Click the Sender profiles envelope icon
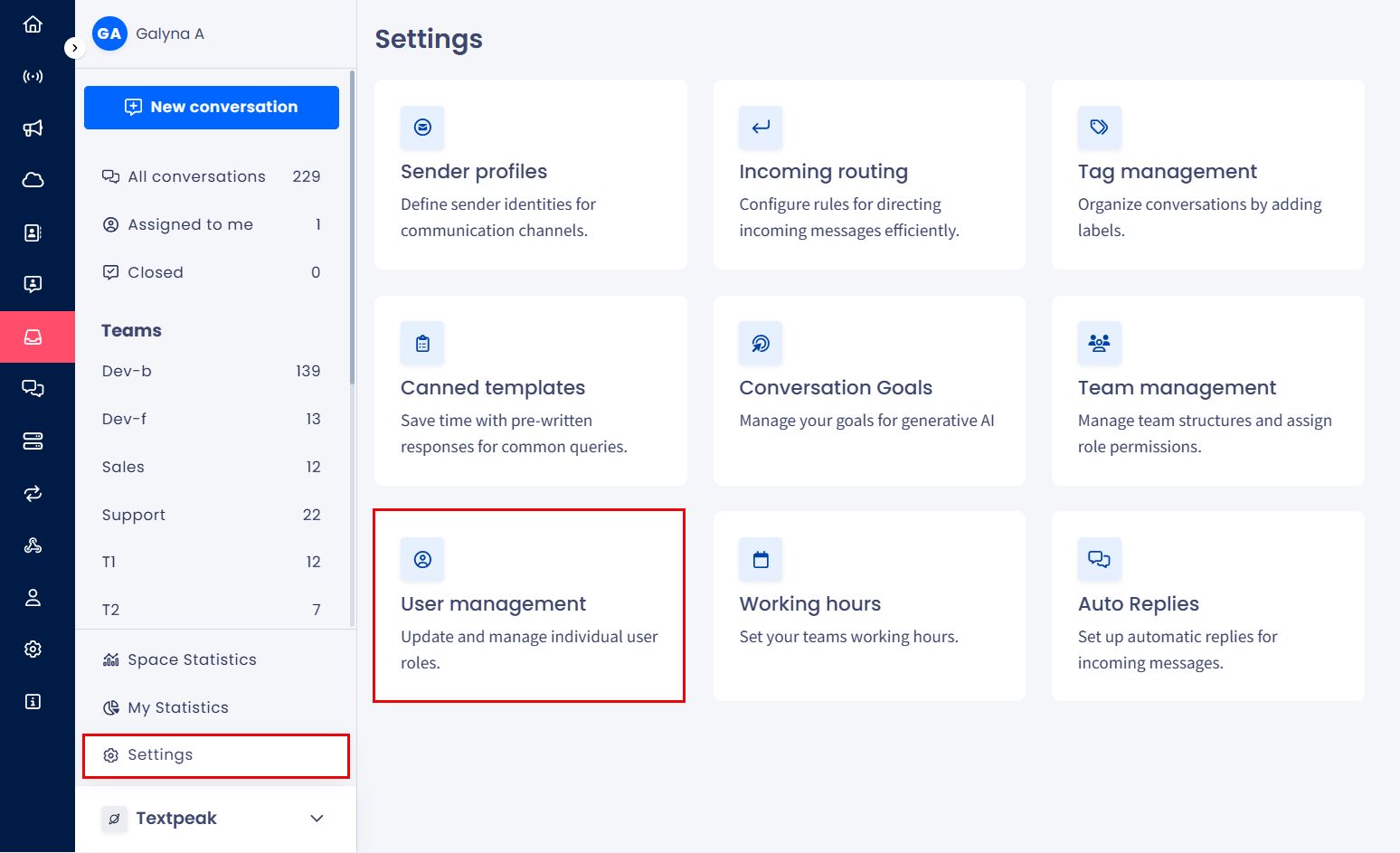Image resolution: width=1400 pixels, height=853 pixels. 422,128
